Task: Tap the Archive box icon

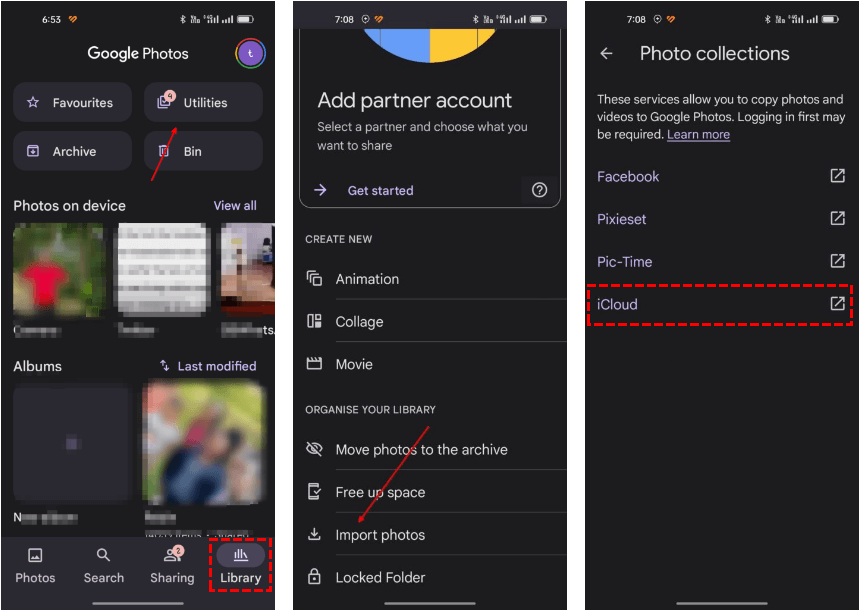Action: [33, 151]
